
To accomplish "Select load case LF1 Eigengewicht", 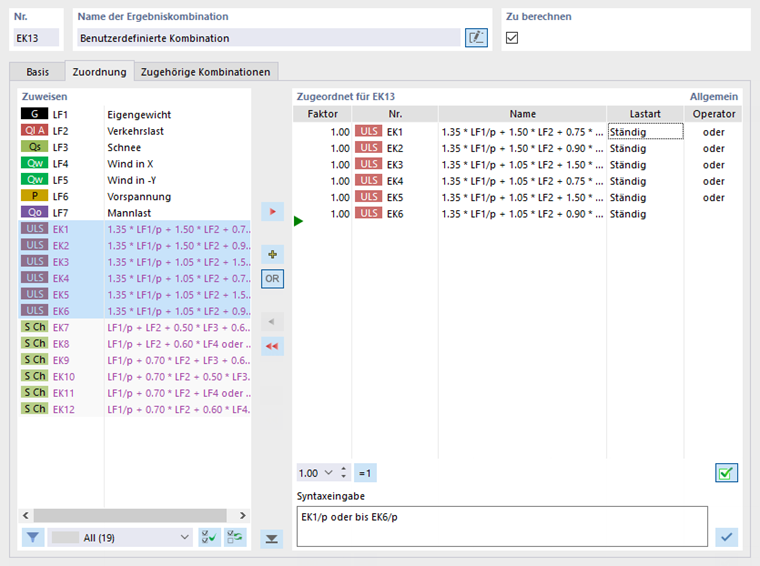I will [134, 114].
